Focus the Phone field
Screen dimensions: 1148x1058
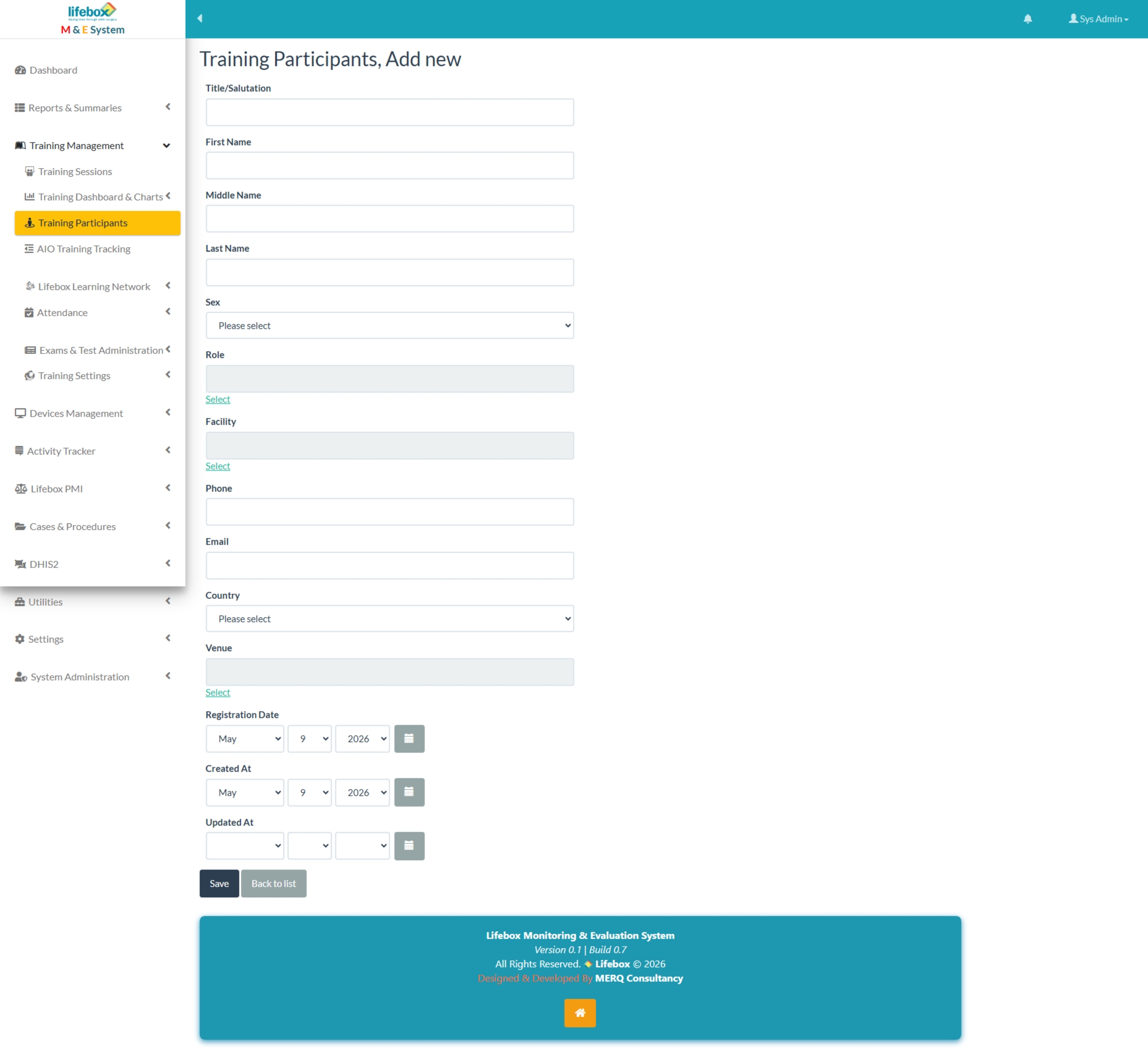point(390,512)
